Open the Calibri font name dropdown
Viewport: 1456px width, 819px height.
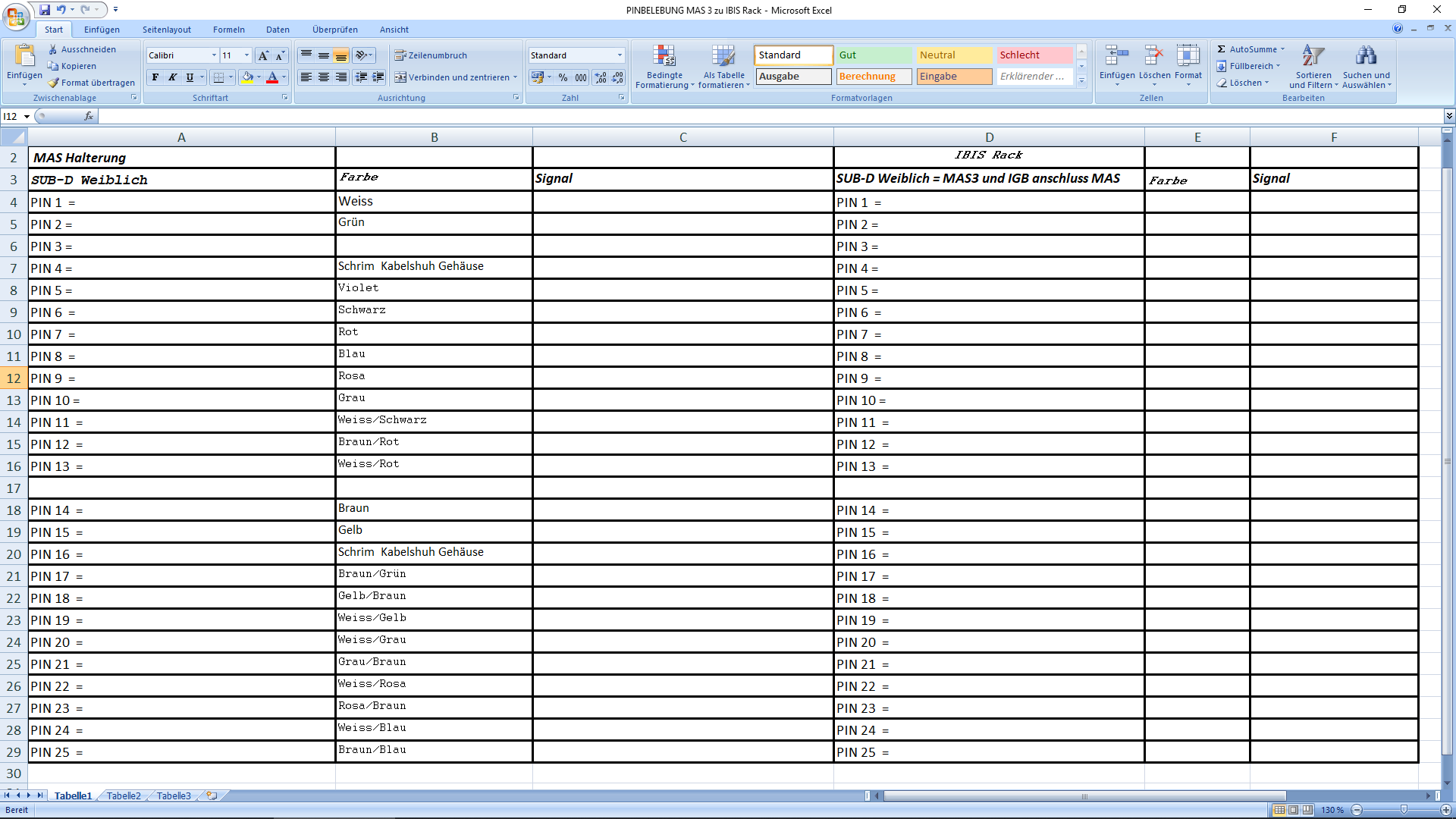pyautogui.click(x=214, y=55)
